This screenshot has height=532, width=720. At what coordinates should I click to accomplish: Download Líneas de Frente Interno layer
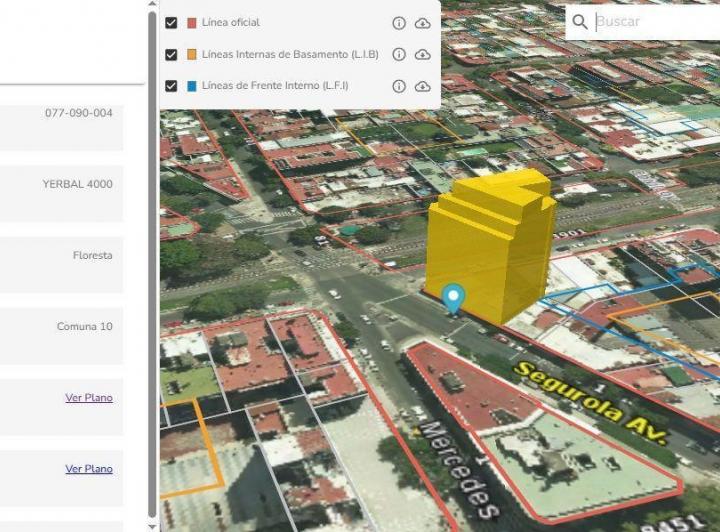pos(422,86)
